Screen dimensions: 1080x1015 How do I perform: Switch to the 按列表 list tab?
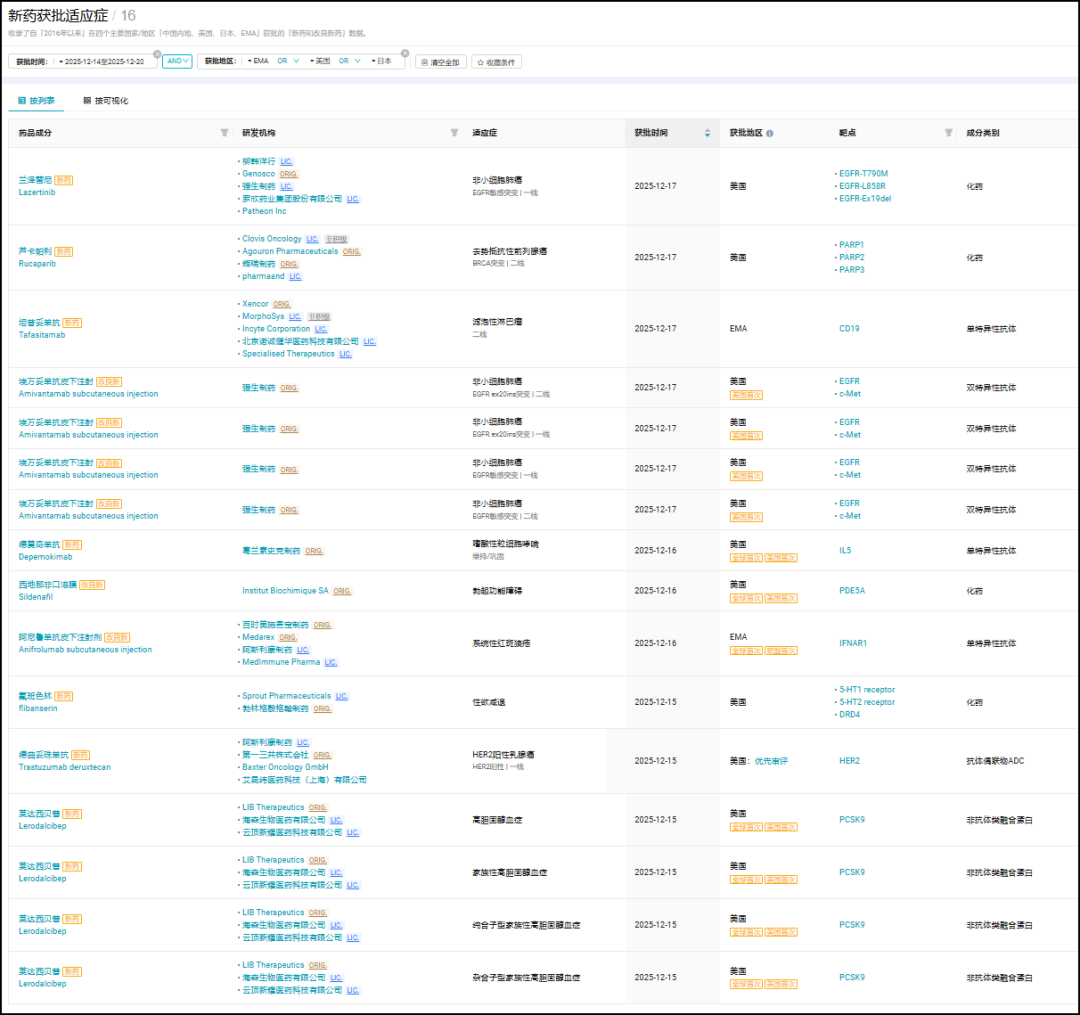pos(37,101)
